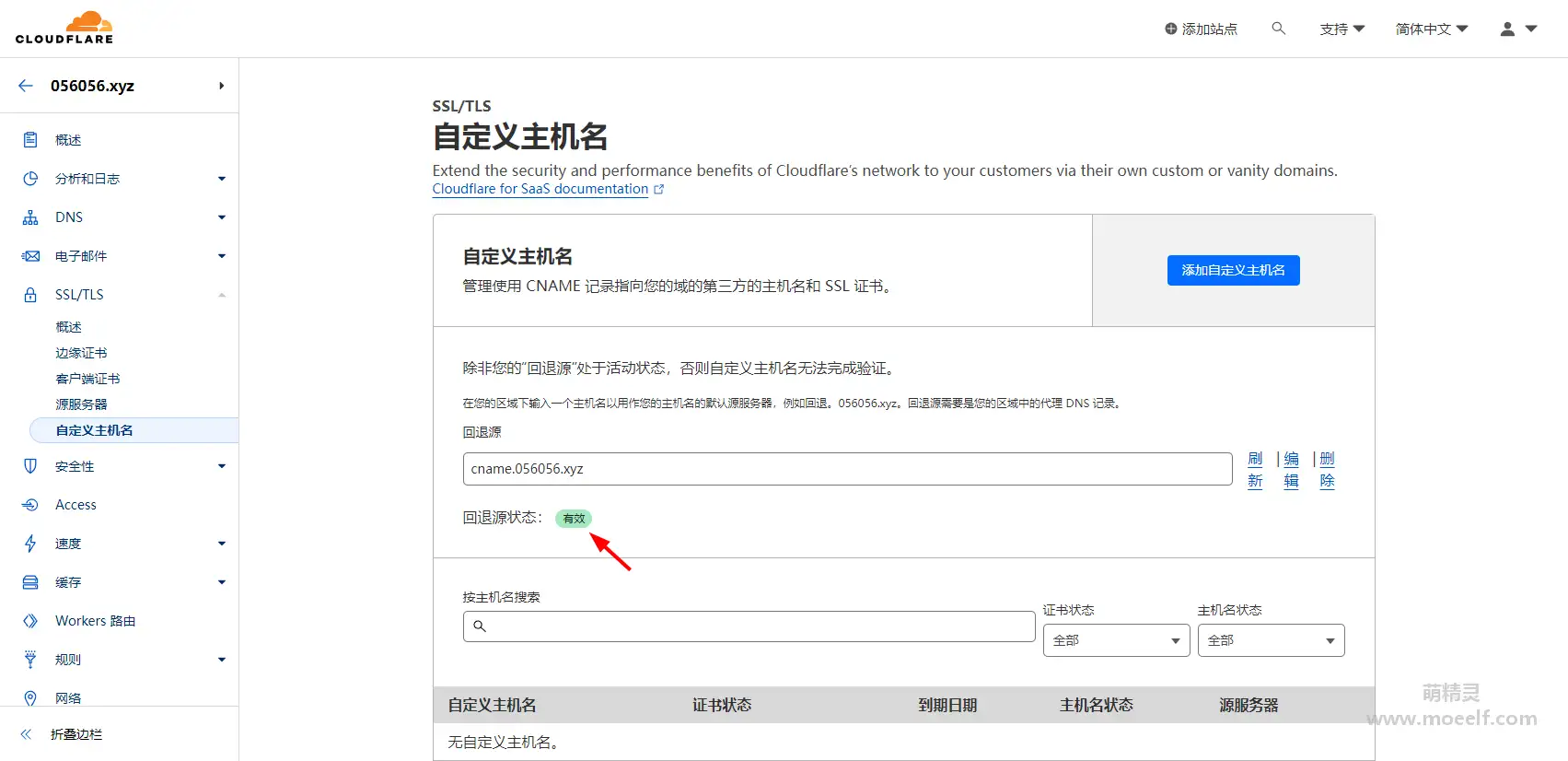Image resolution: width=1568 pixels, height=761 pixels.
Task: Click the 无自定义主机名。 empty row text
Action: [x=505, y=742]
